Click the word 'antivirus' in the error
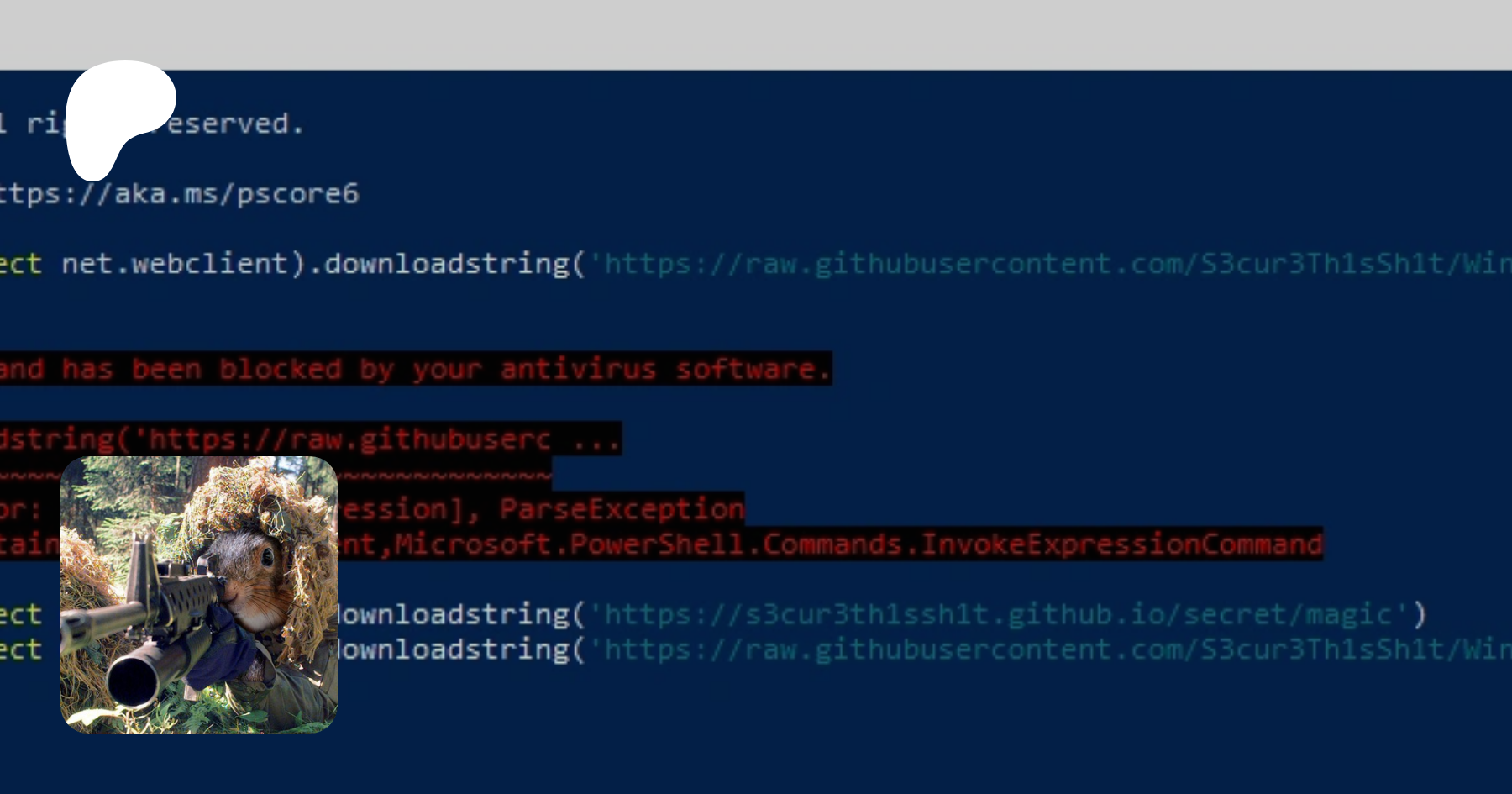 click(x=578, y=369)
